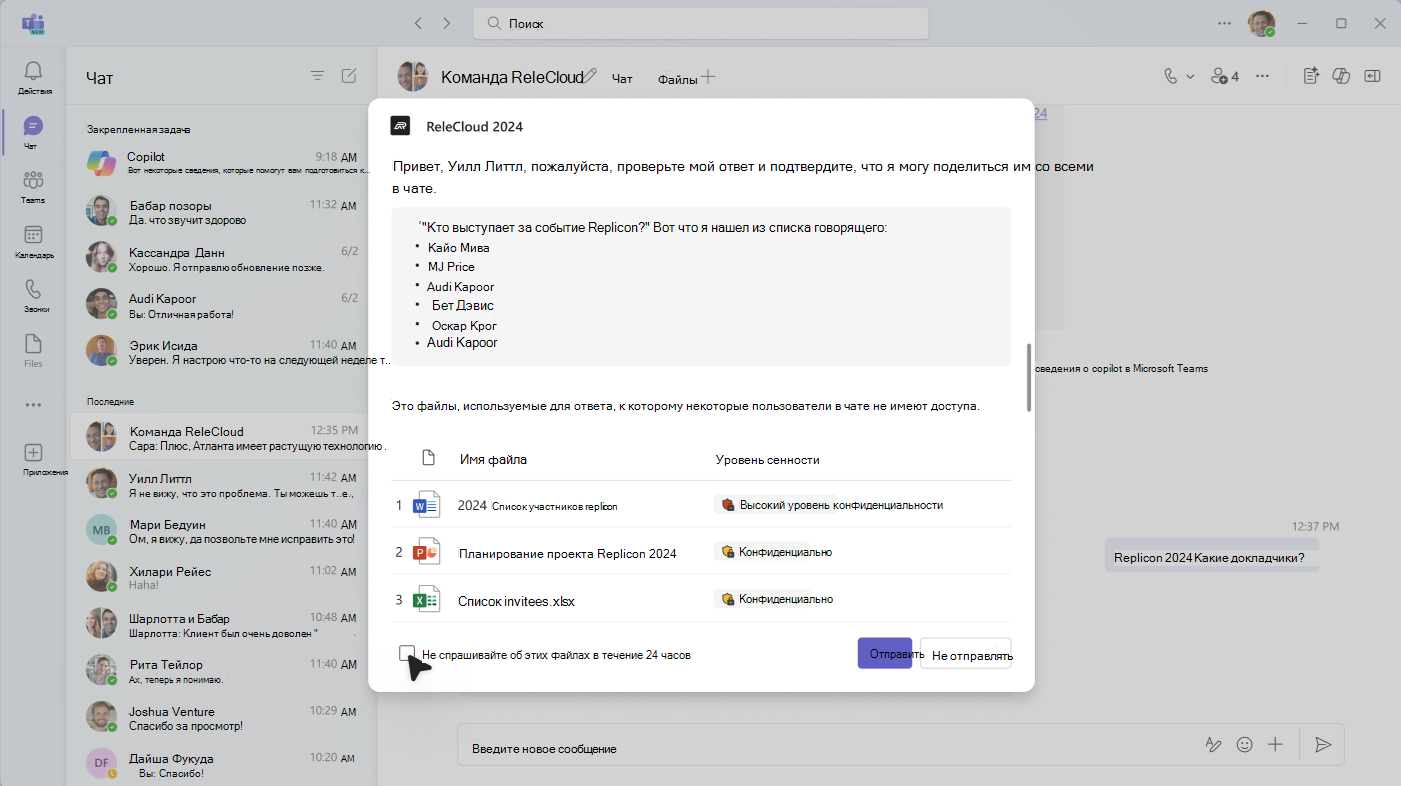Open the chat list filter icon
Screen dimensions: 1401x786
(317, 76)
